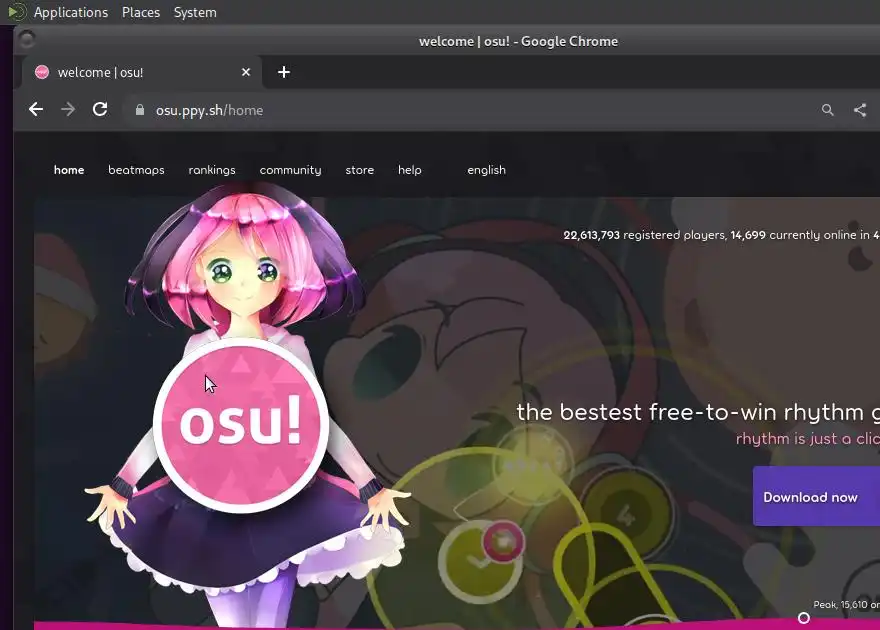Open the community nav menu

[x=290, y=170]
